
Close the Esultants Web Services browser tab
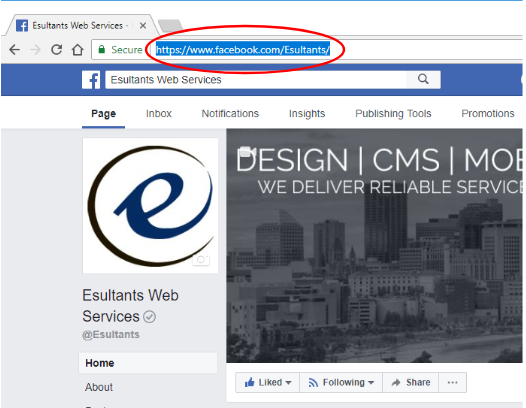pyautogui.click(x=143, y=26)
